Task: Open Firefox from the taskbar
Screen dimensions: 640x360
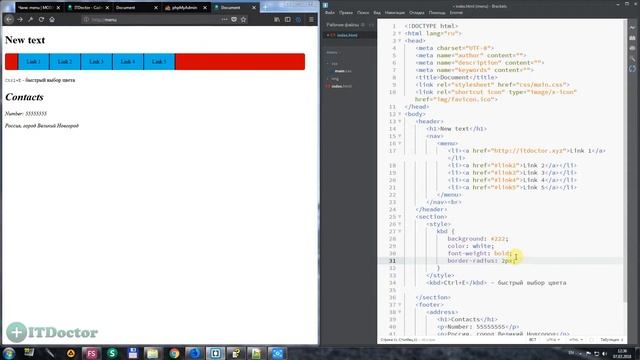Action: click(195, 353)
